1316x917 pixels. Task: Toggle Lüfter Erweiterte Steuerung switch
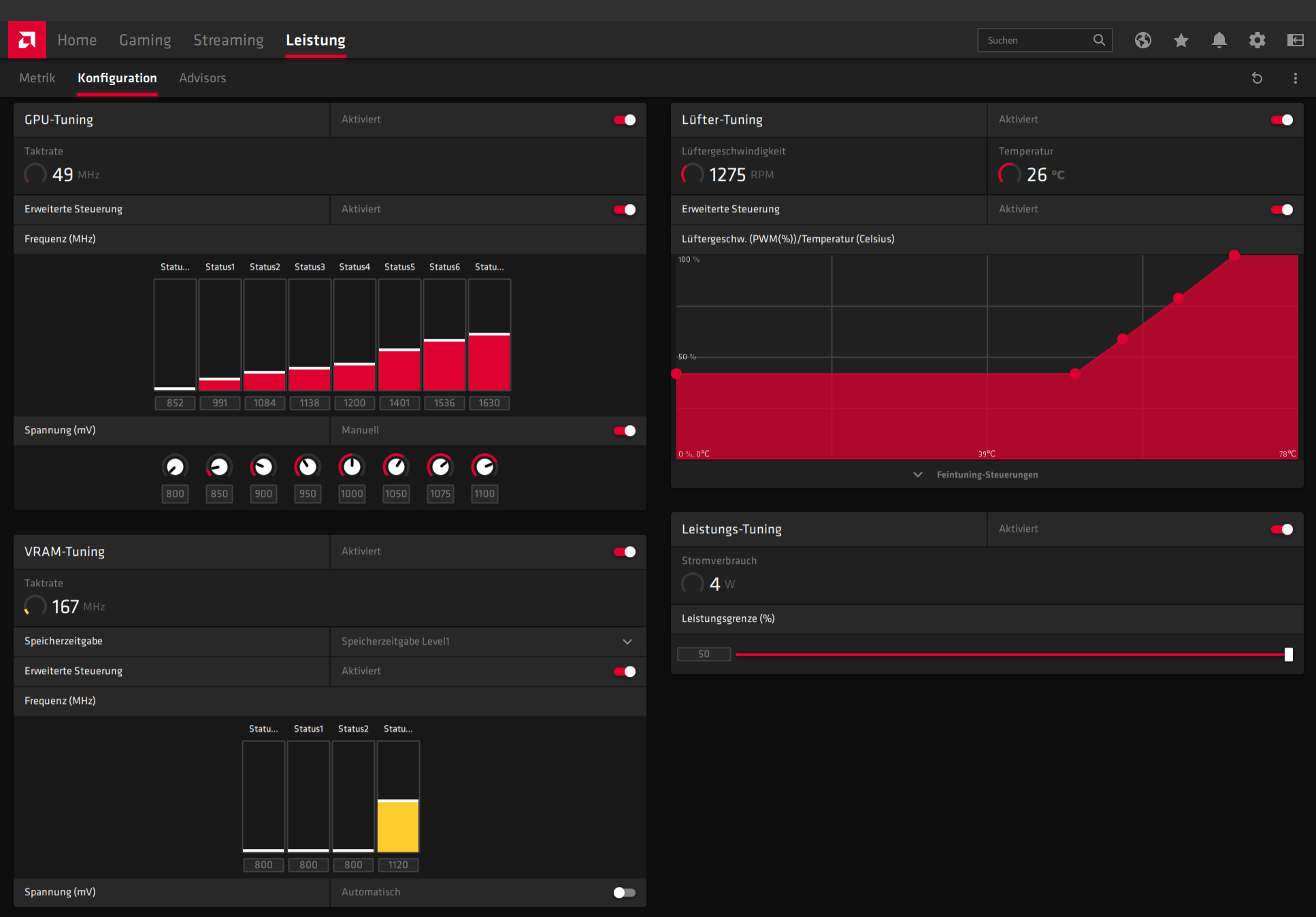coord(1282,210)
